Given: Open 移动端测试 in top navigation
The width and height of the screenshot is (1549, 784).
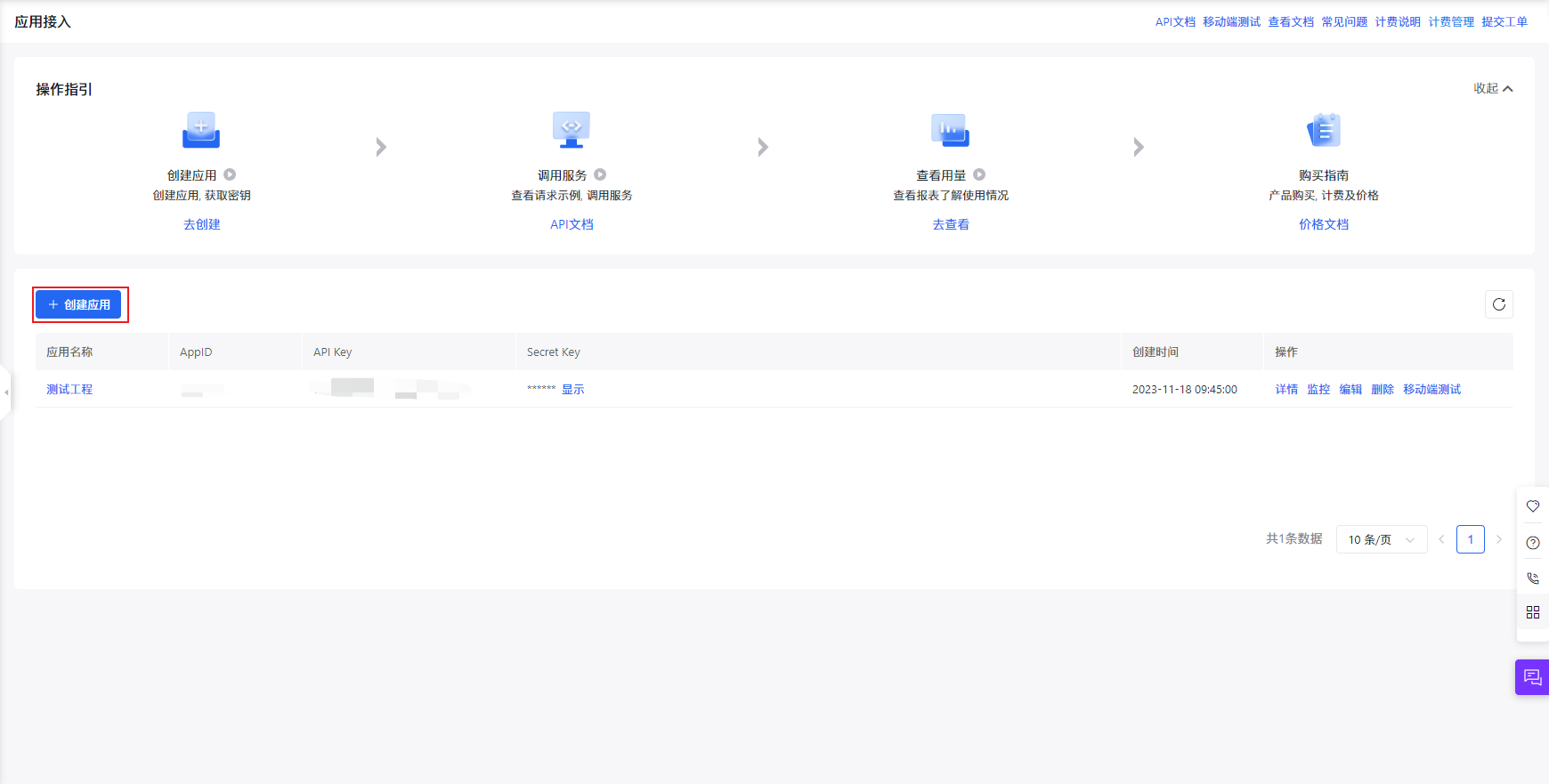Looking at the screenshot, I should click(1232, 21).
